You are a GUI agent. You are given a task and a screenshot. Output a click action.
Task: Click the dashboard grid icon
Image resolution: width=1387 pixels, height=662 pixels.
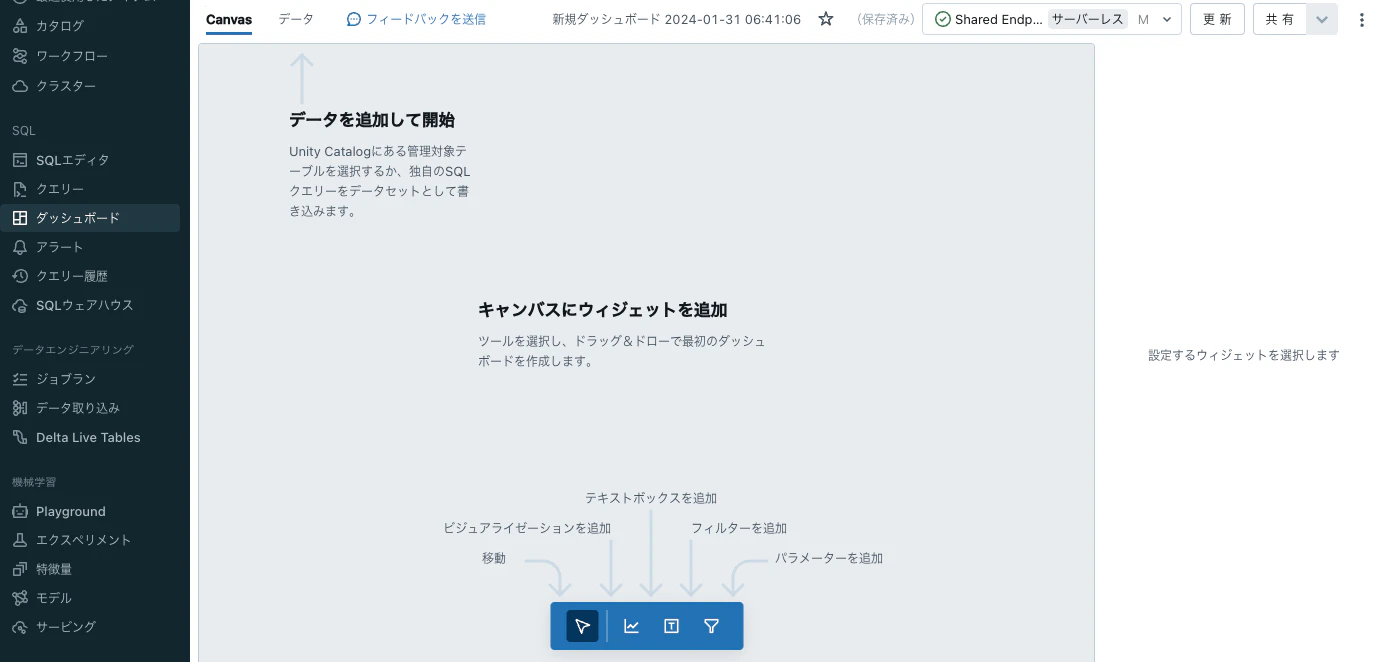20,218
